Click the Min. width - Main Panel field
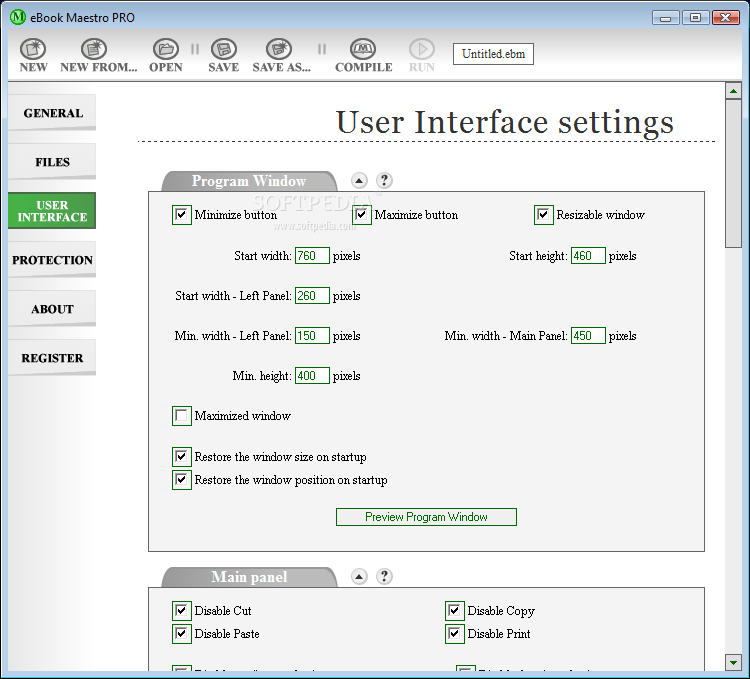The image size is (750, 679). click(x=588, y=336)
